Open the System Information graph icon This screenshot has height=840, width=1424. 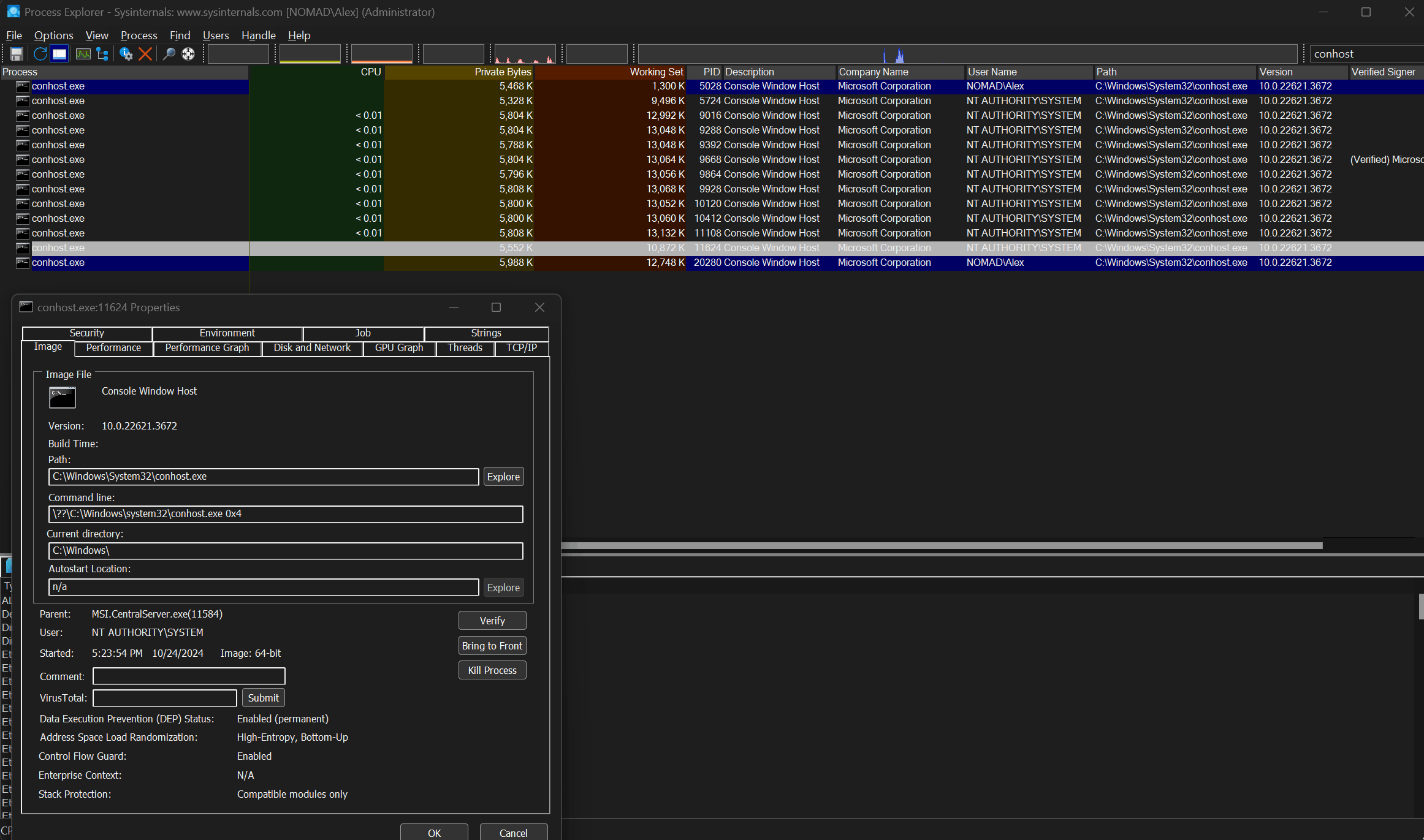(x=83, y=54)
